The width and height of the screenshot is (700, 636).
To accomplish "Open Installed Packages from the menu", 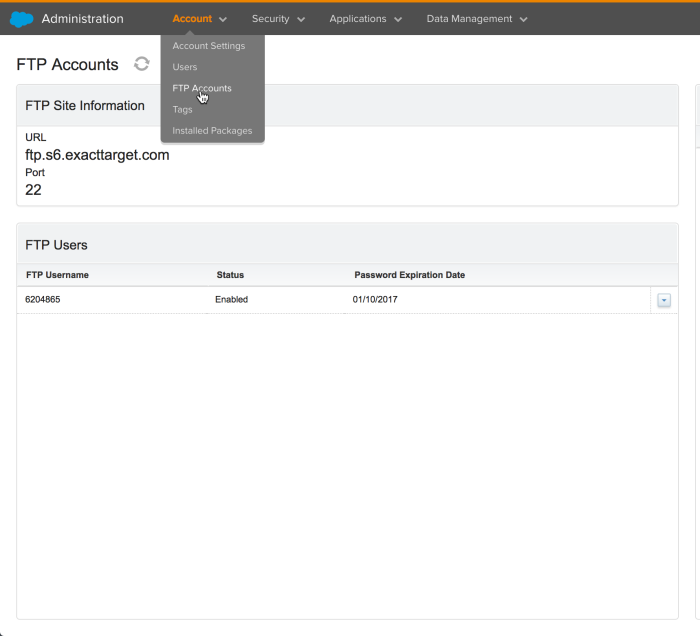I will 212,131.
